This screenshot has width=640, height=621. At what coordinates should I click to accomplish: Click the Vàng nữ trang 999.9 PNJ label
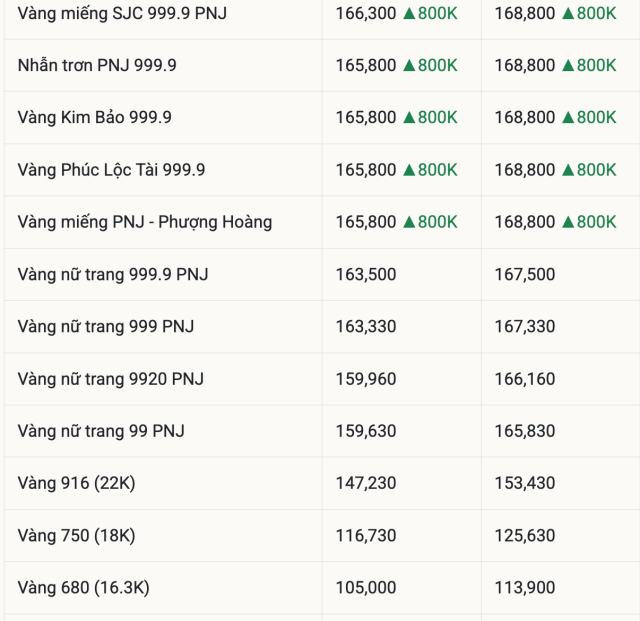pos(113,274)
